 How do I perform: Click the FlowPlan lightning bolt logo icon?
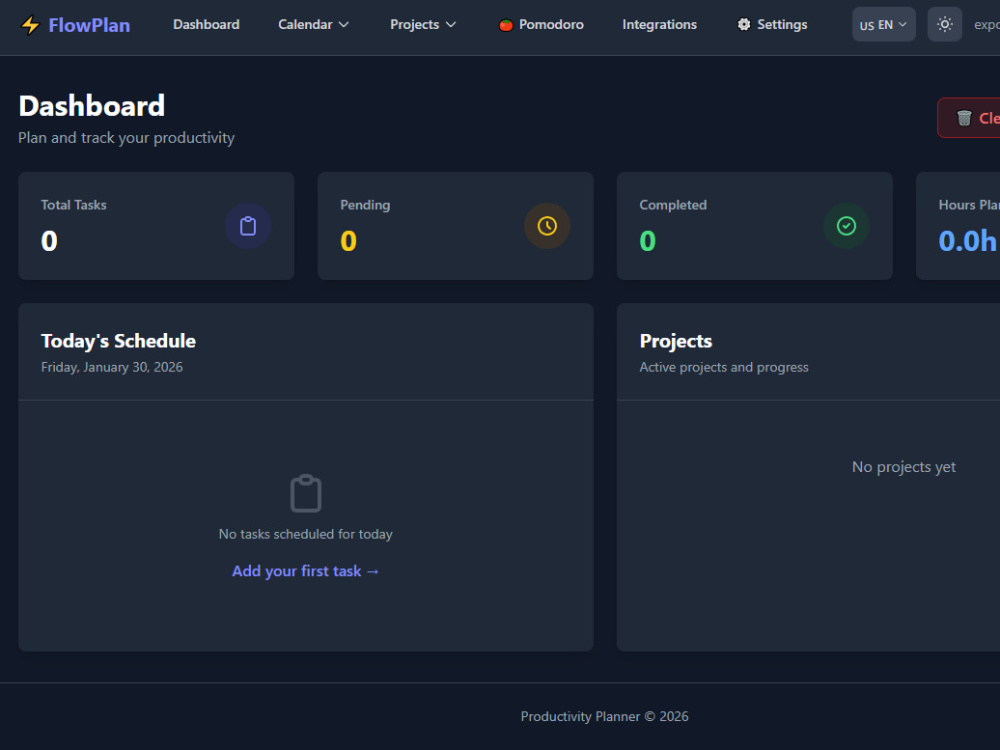(30, 25)
